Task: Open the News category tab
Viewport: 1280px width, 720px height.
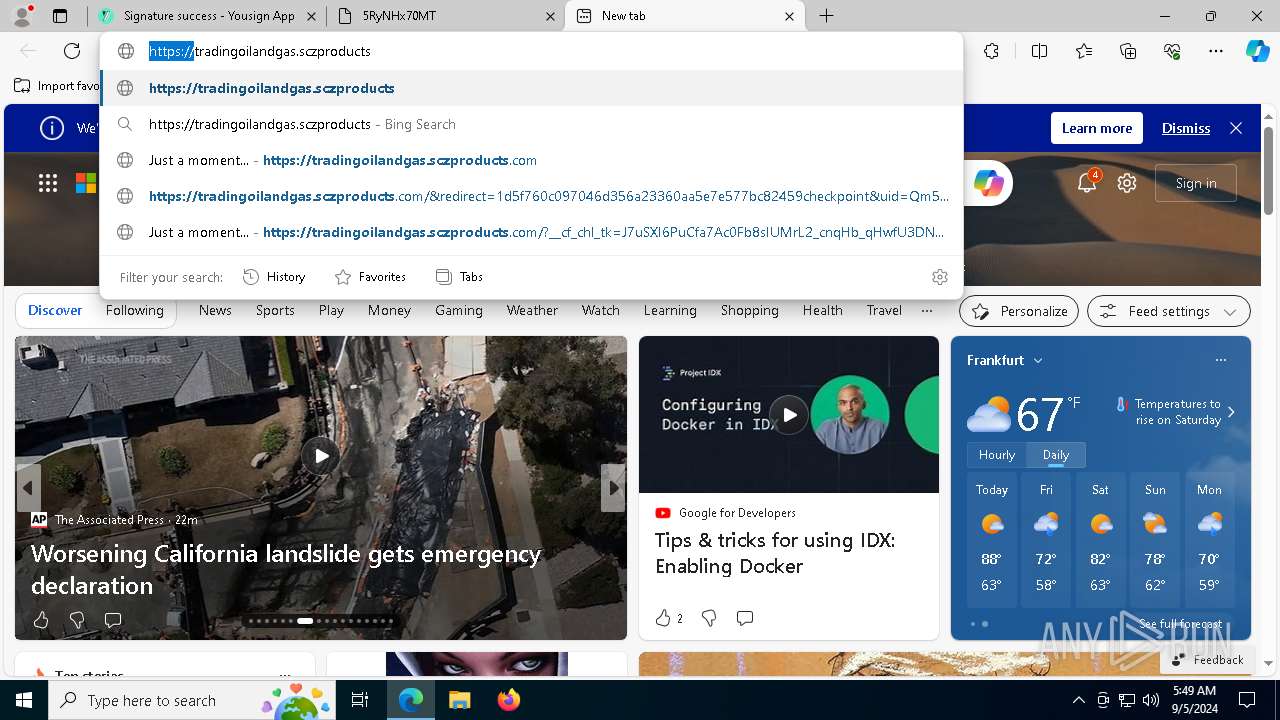Action: pyautogui.click(x=215, y=310)
